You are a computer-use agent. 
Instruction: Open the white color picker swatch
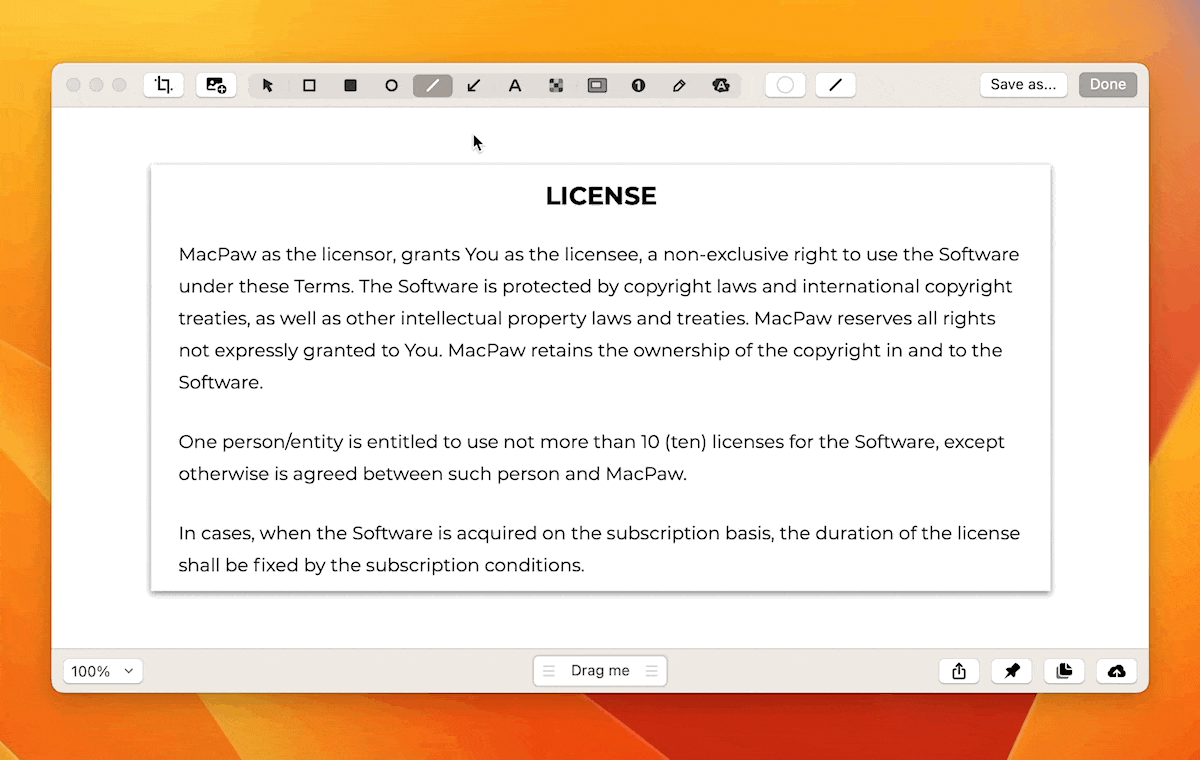click(x=786, y=85)
